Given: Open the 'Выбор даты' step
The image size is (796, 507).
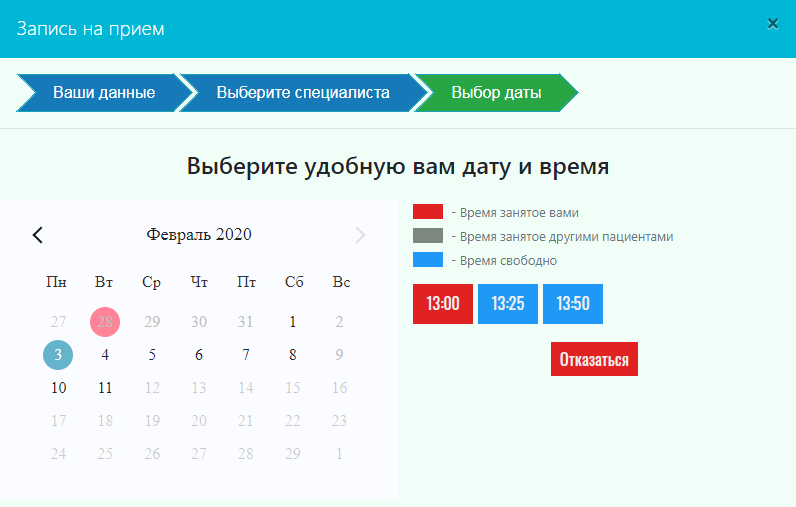Looking at the screenshot, I should pos(496,93).
